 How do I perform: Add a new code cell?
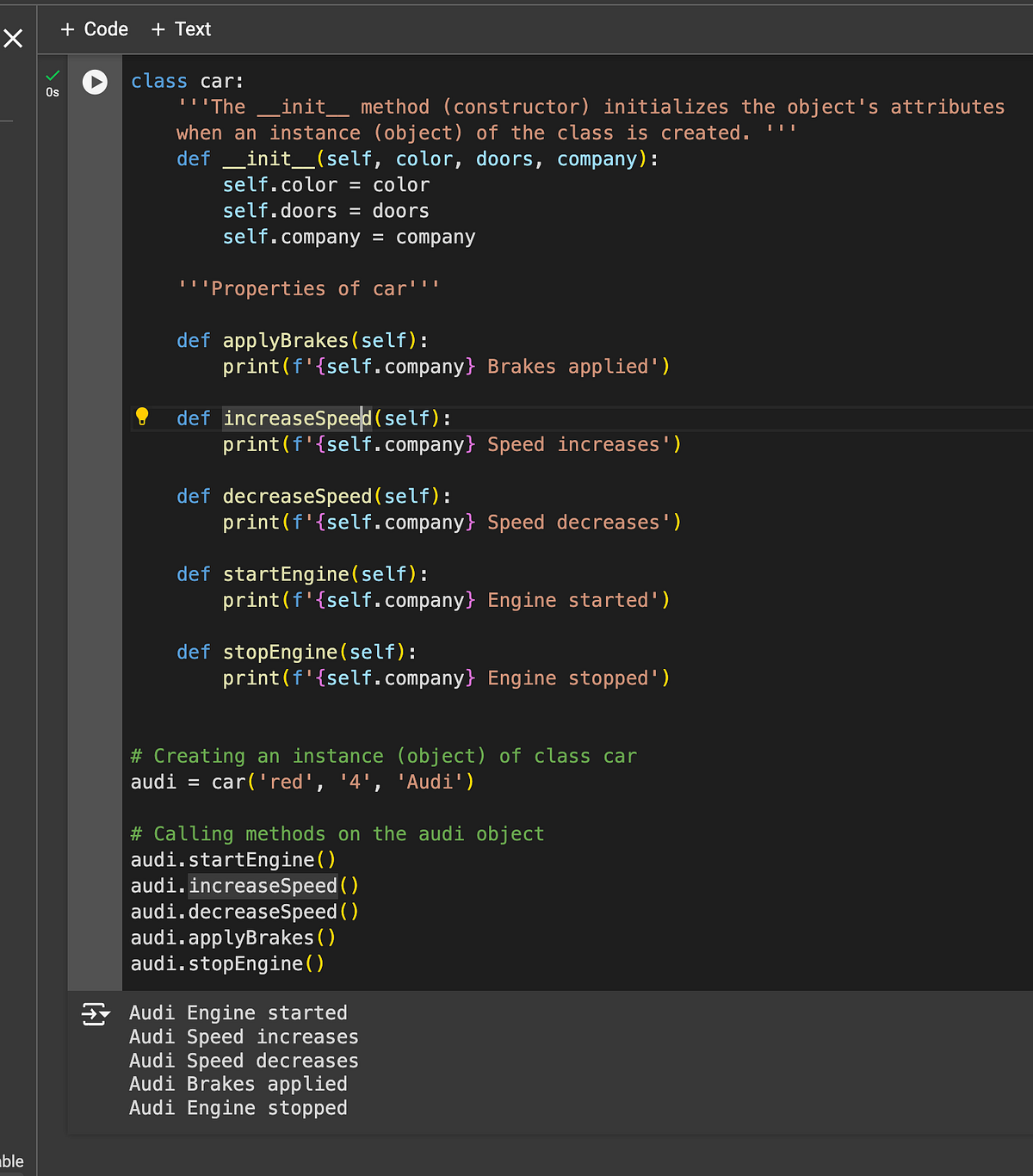pyautogui.click(x=94, y=28)
